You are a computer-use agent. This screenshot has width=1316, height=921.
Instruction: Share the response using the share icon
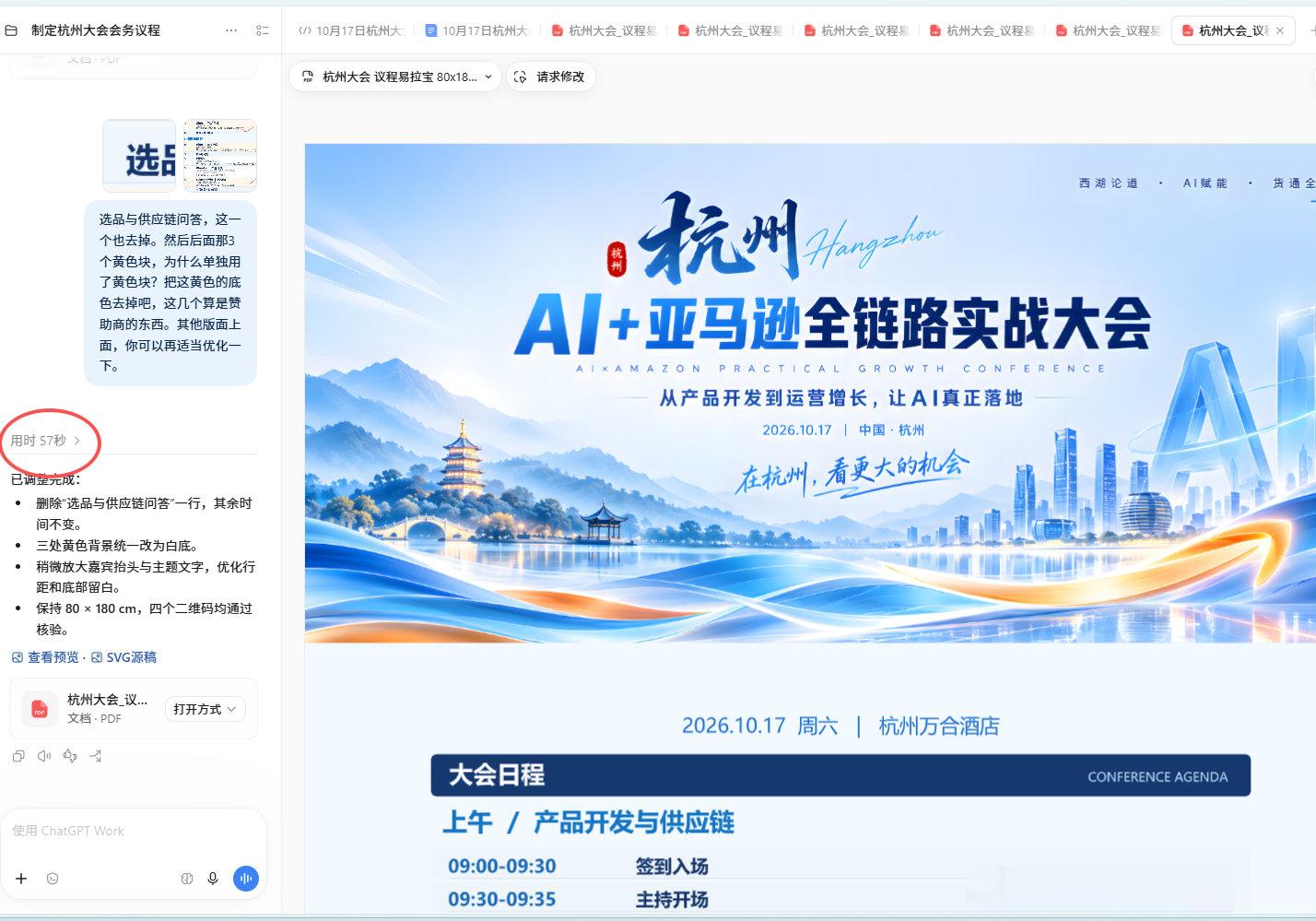(95, 756)
